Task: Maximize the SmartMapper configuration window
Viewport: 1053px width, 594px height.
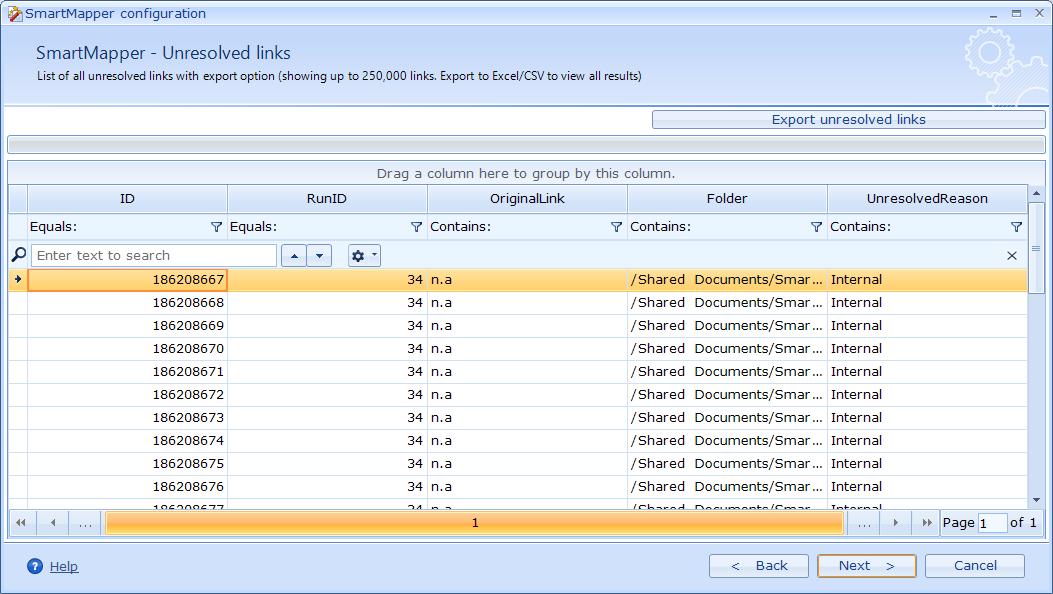Action: coord(1016,13)
